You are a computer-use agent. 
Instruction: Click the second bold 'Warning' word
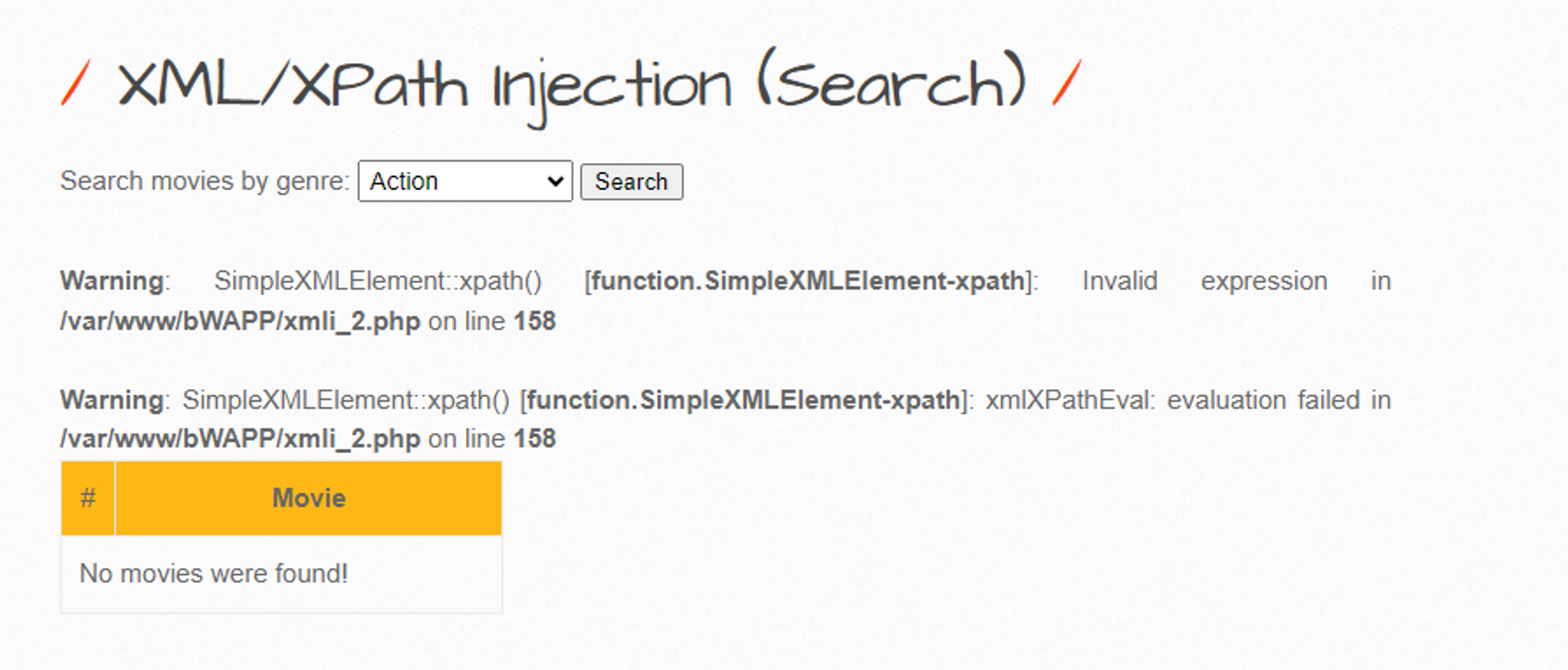112,400
